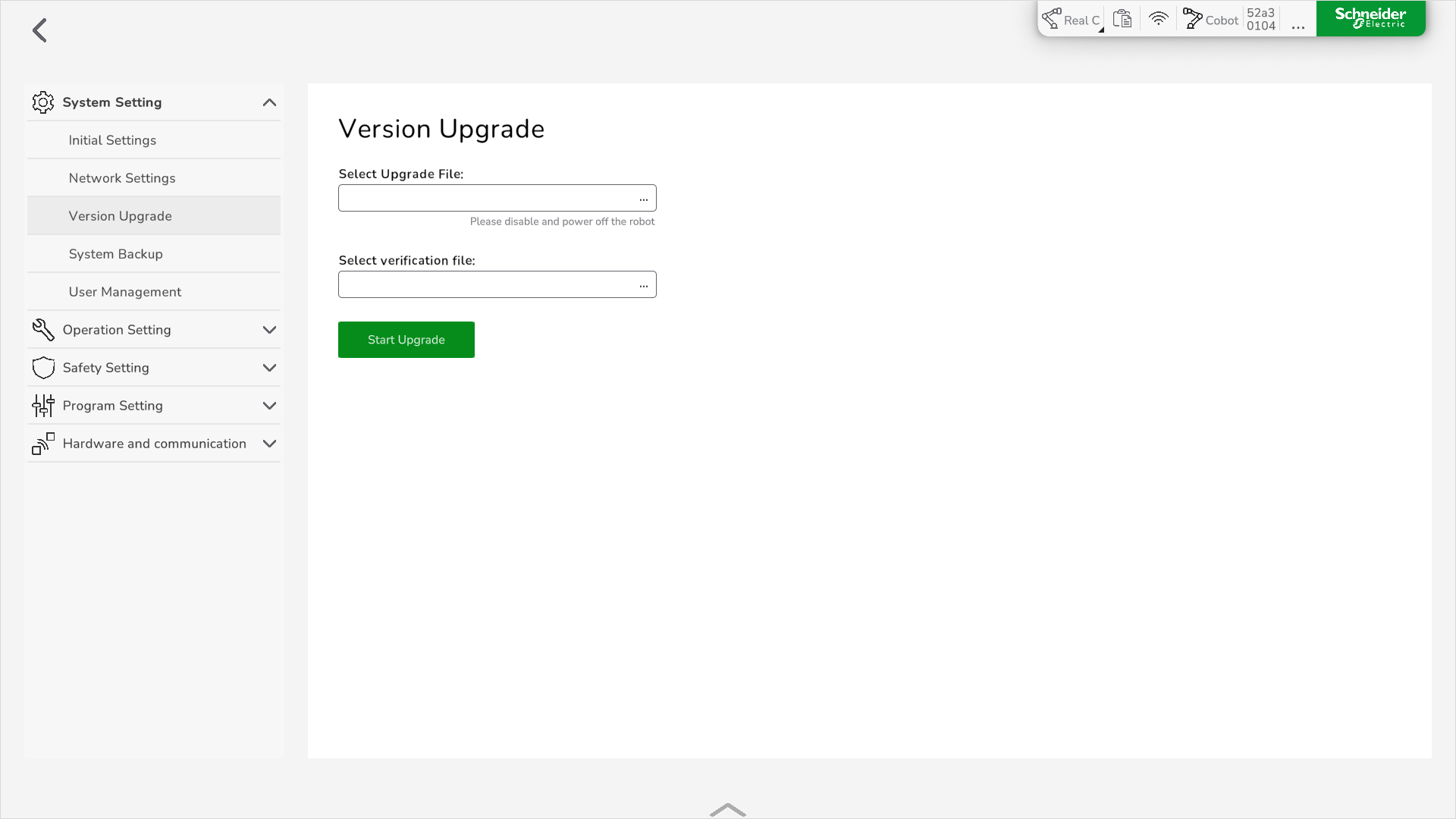This screenshot has width=1456, height=819.
Task: Open Initial Settings page
Action: [x=112, y=140]
